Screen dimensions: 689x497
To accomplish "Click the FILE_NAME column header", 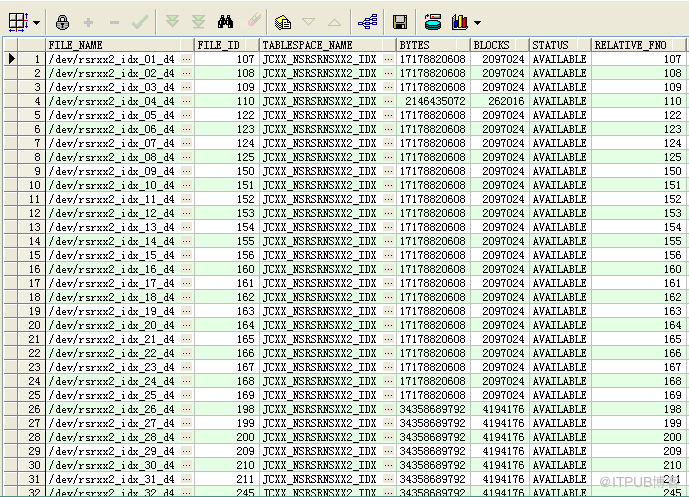I will coord(120,45).
